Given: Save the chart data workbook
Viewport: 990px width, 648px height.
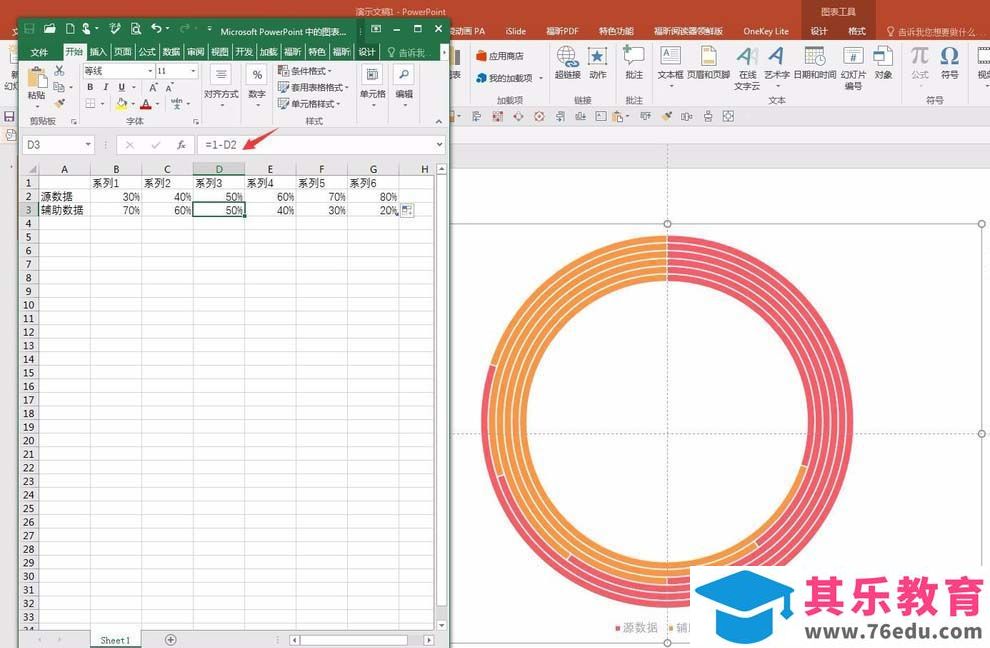Looking at the screenshot, I should (29, 28).
